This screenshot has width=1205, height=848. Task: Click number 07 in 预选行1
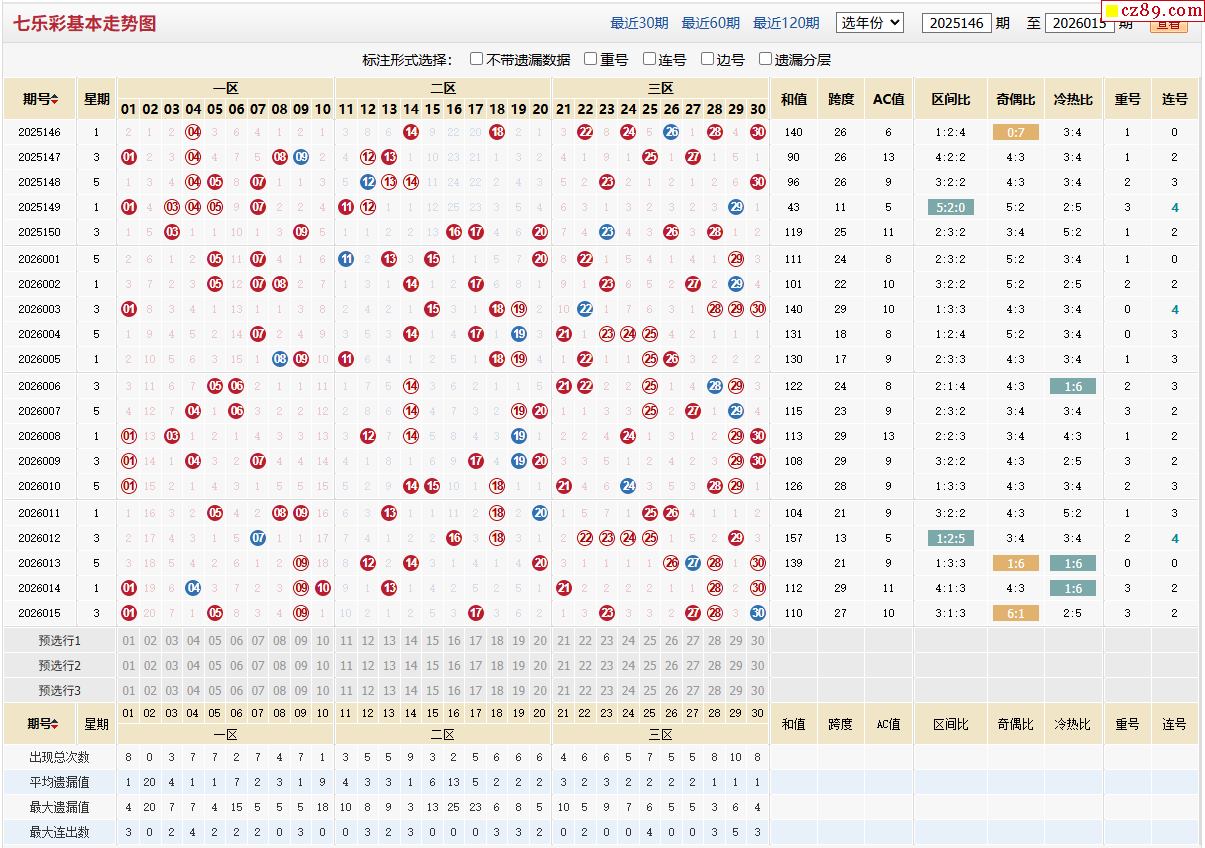(x=258, y=641)
